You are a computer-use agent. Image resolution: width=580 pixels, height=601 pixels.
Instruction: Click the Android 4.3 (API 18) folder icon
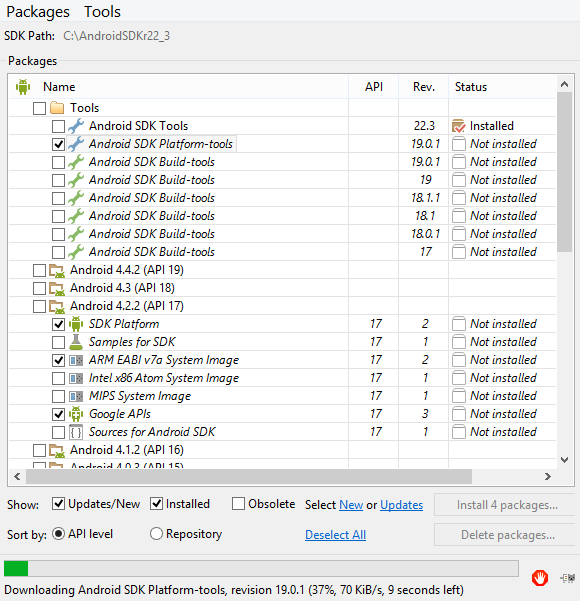[x=57, y=289]
